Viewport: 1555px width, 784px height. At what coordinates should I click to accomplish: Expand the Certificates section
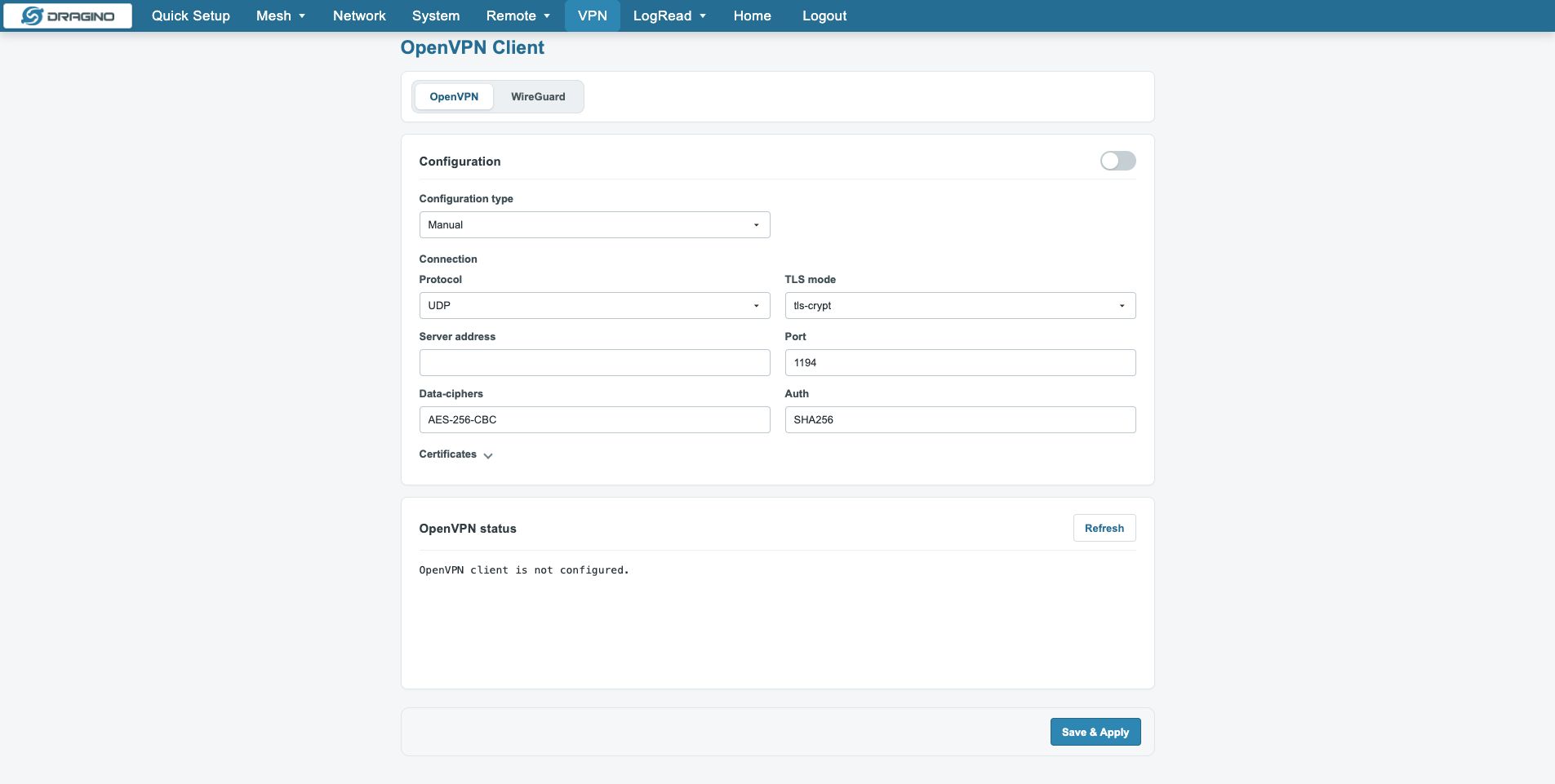click(456, 454)
